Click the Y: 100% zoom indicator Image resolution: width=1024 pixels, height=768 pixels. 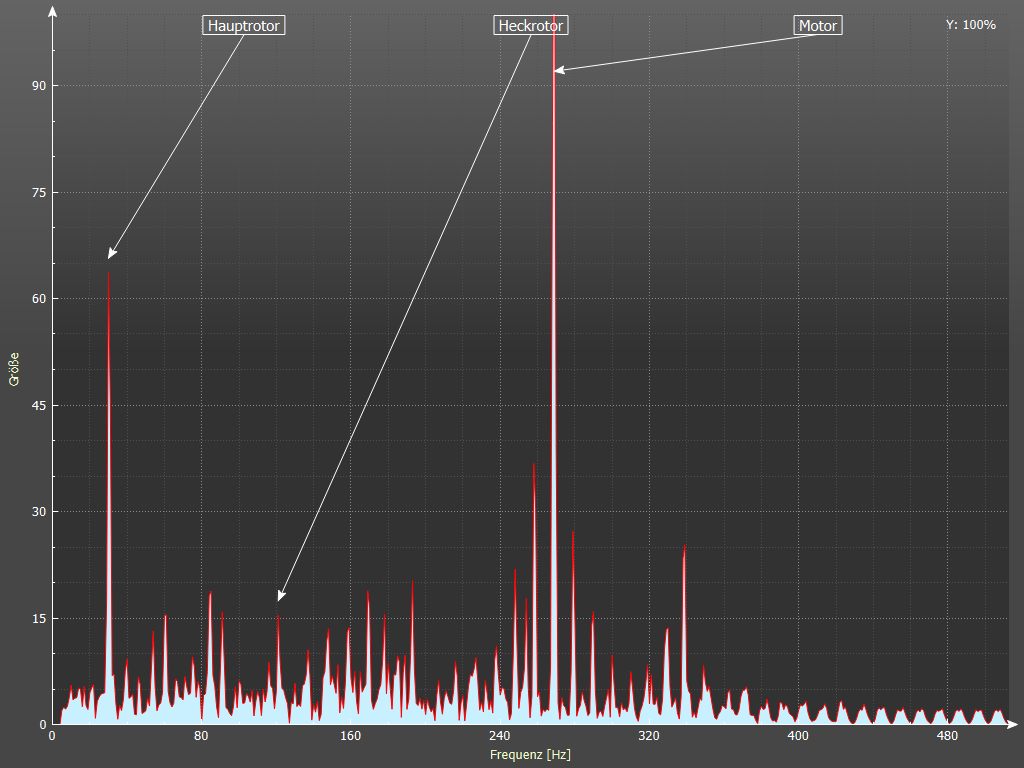coord(970,25)
